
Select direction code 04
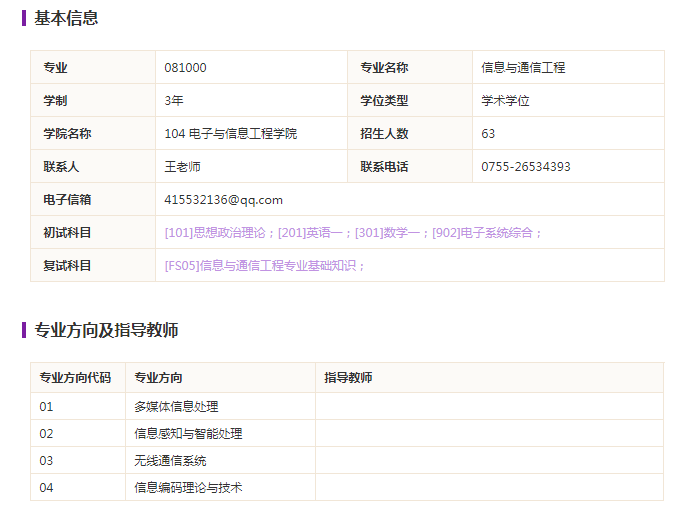pyautogui.click(x=46, y=488)
